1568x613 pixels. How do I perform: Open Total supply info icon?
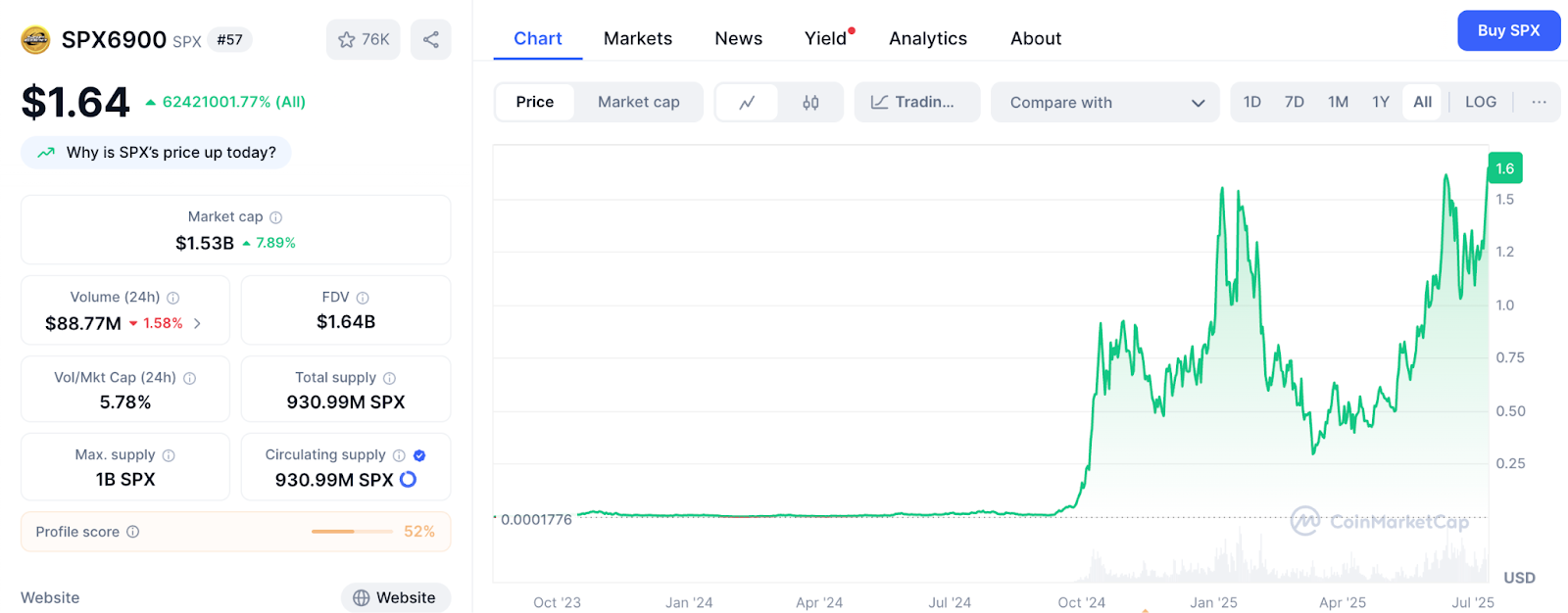pyautogui.click(x=389, y=378)
